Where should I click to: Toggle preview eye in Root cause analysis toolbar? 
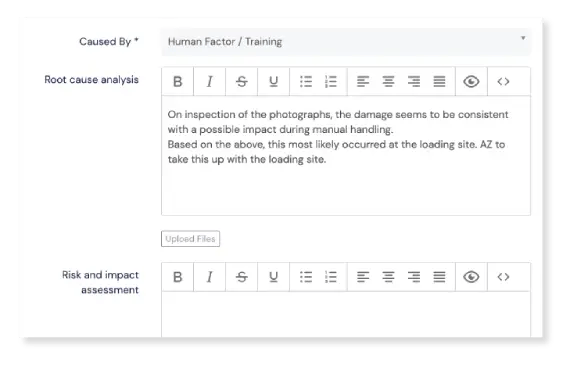click(x=471, y=81)
